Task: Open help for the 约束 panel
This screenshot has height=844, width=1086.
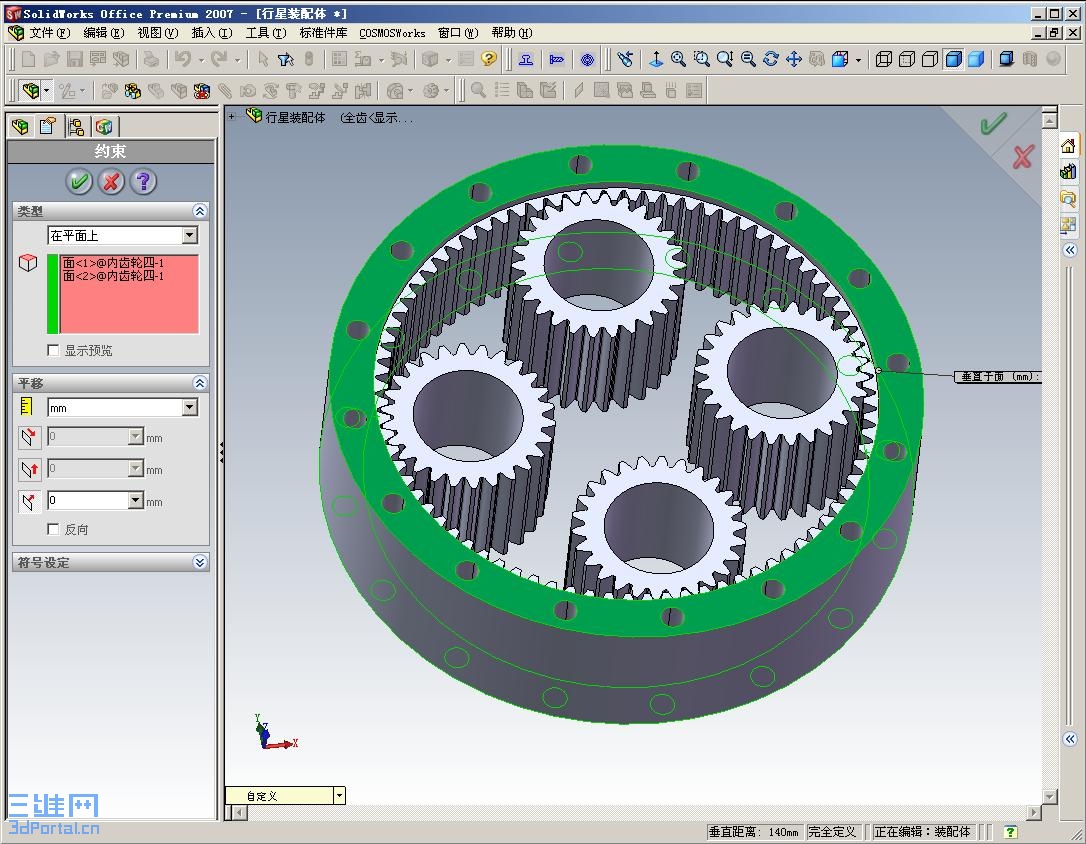Action: coord(143,182)
